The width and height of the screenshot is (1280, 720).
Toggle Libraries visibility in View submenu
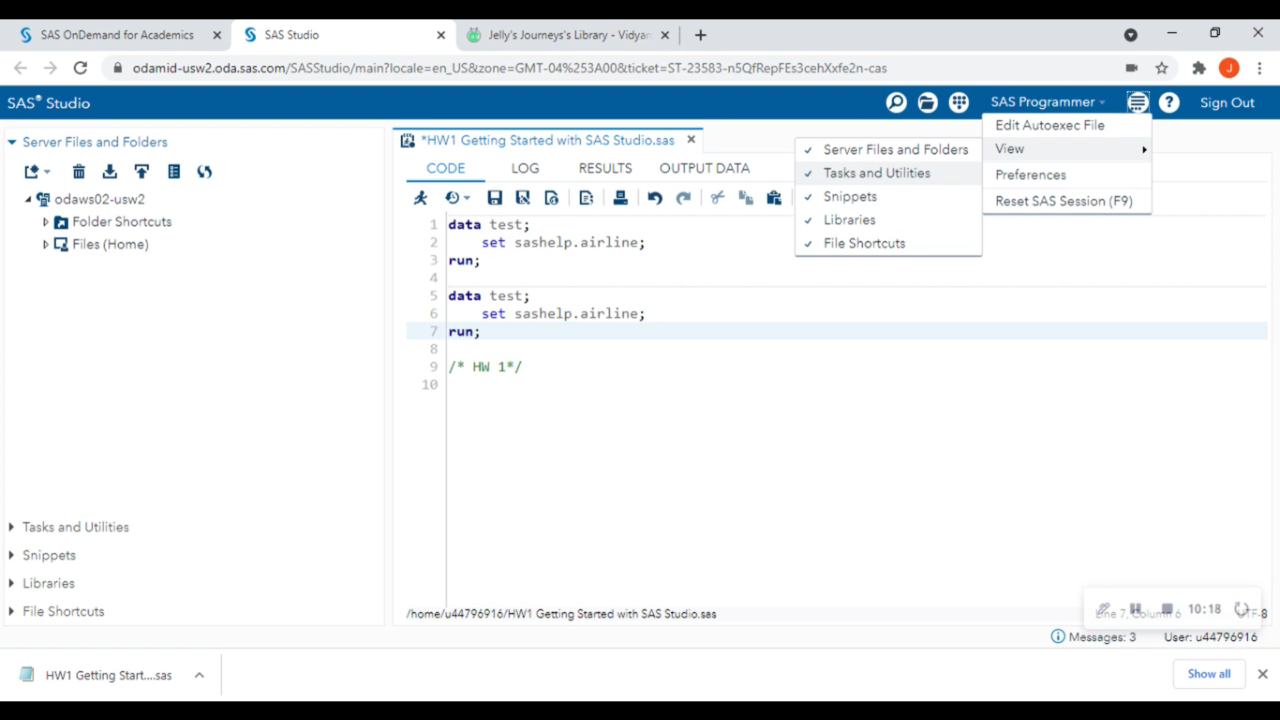(x=888, y=220)
